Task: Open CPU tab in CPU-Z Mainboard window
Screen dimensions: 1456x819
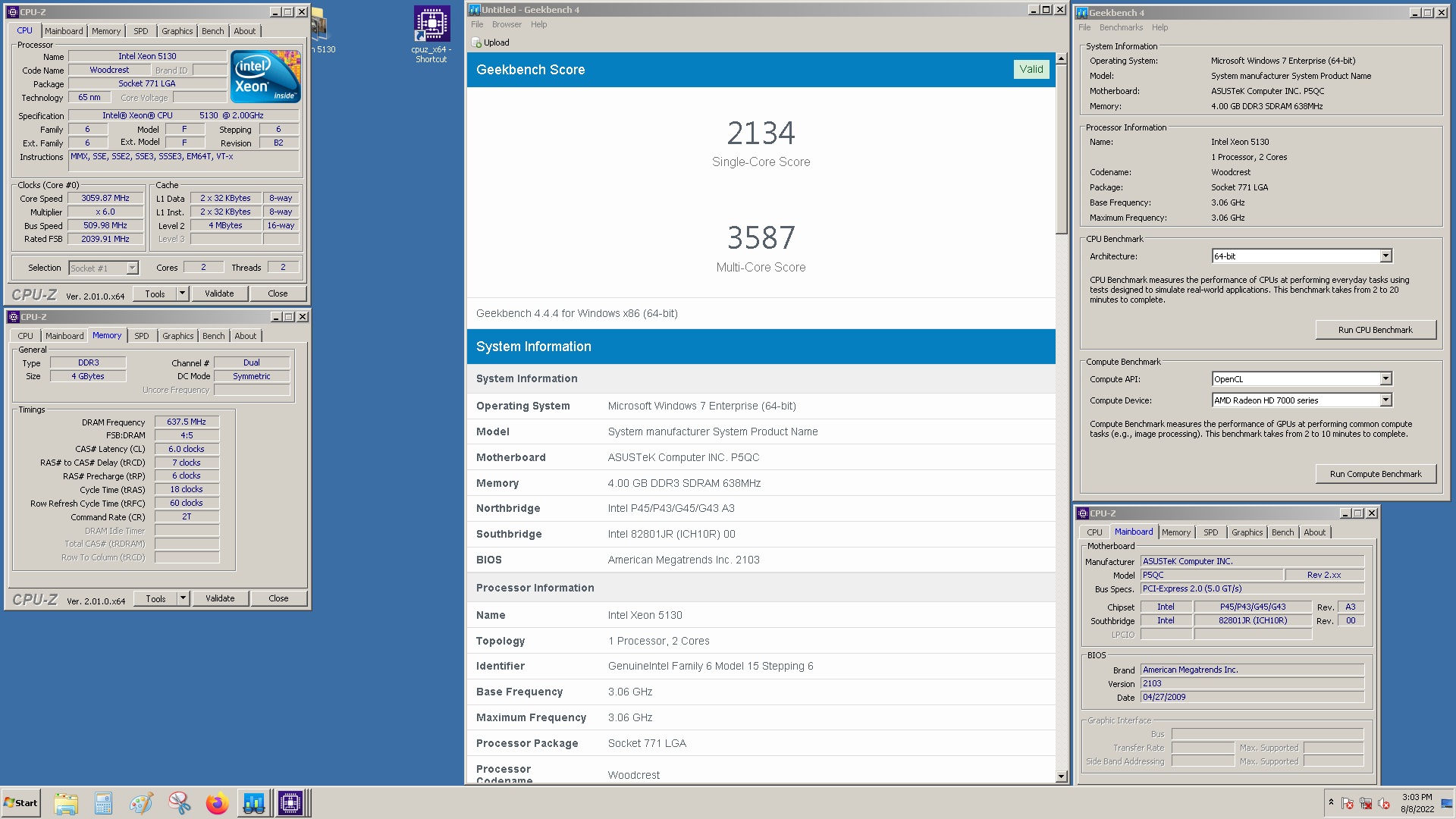Action: coord(1095,532)
